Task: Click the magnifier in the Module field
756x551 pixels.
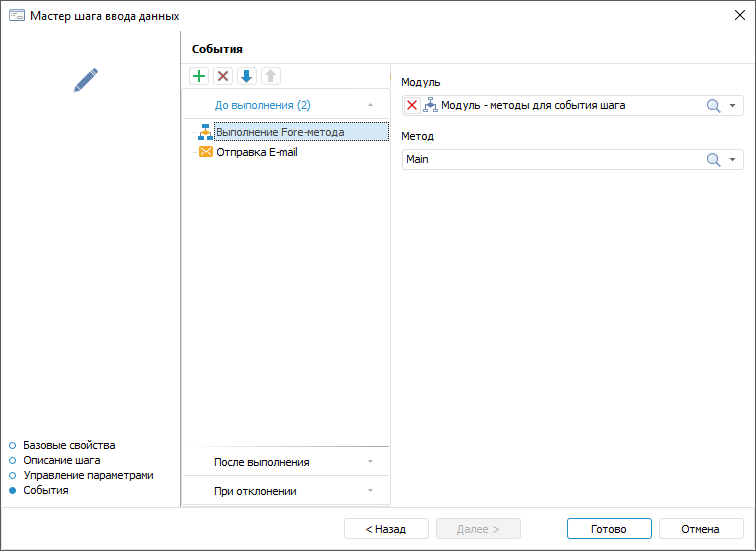Action: point(713,105)
